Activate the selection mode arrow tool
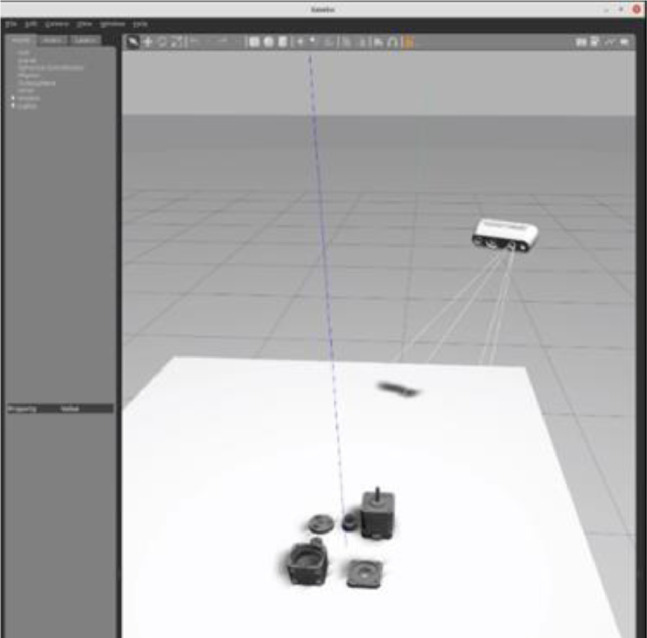The width and height of the screenshot is (647, 638). coord(132,42)
